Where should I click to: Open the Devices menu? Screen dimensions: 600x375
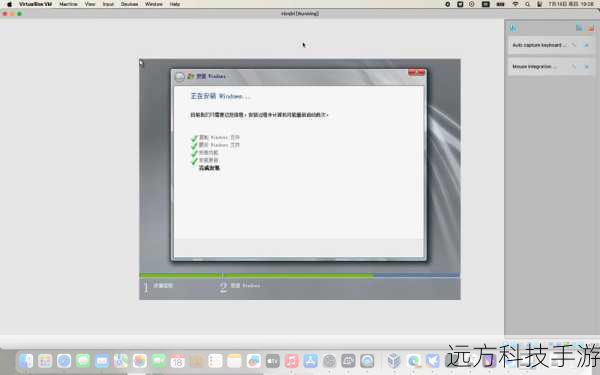click(x=129, y=4)
